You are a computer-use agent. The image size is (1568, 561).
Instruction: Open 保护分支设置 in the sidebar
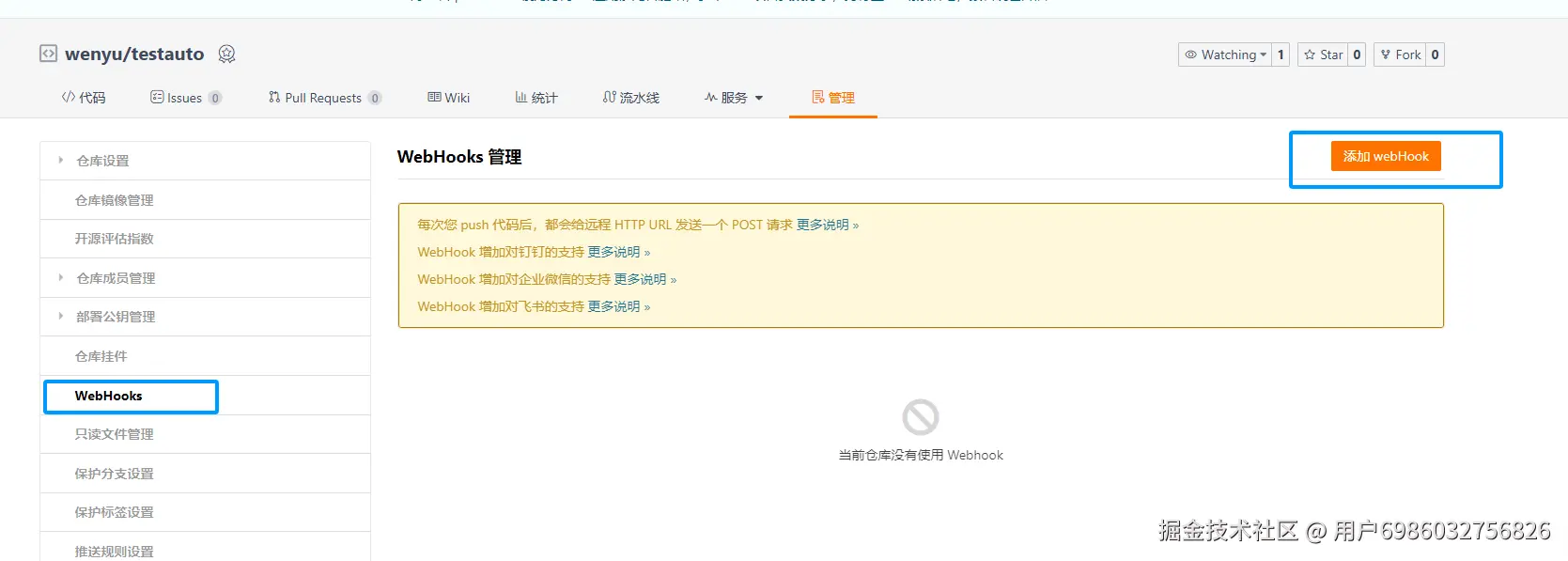(114, 474)
